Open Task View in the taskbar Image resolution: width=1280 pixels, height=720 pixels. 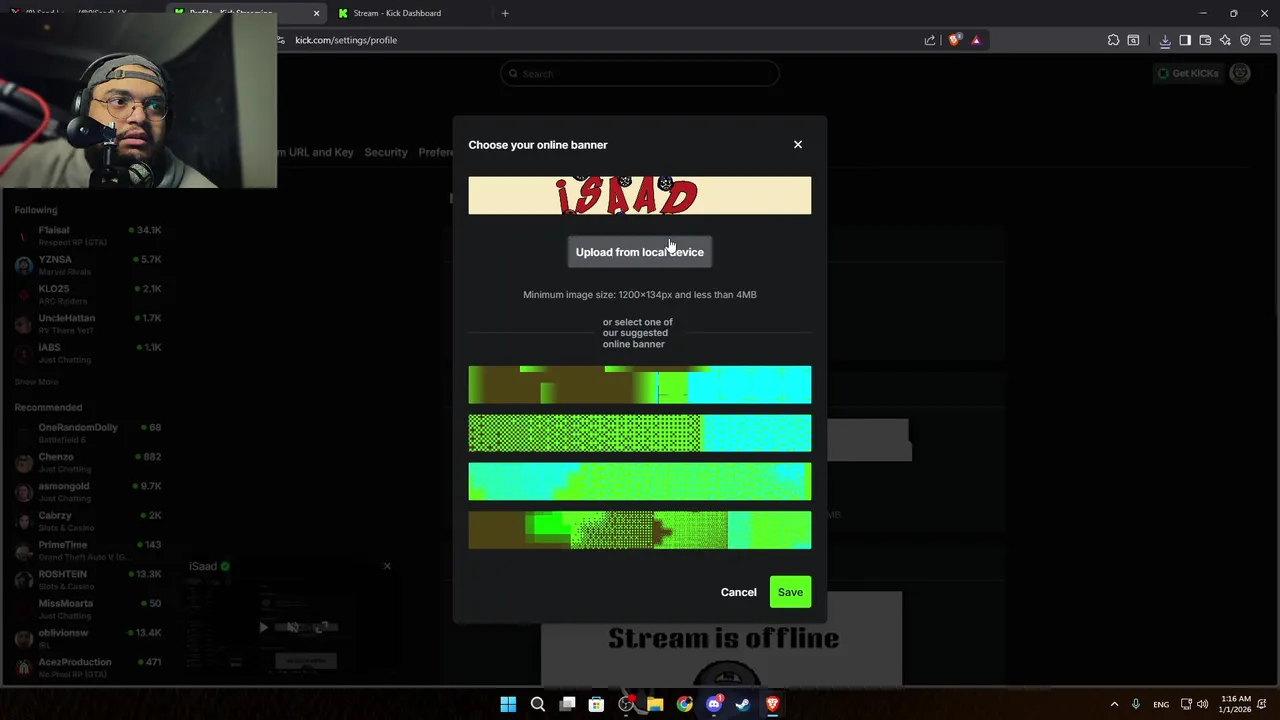(x=567, y=705)
